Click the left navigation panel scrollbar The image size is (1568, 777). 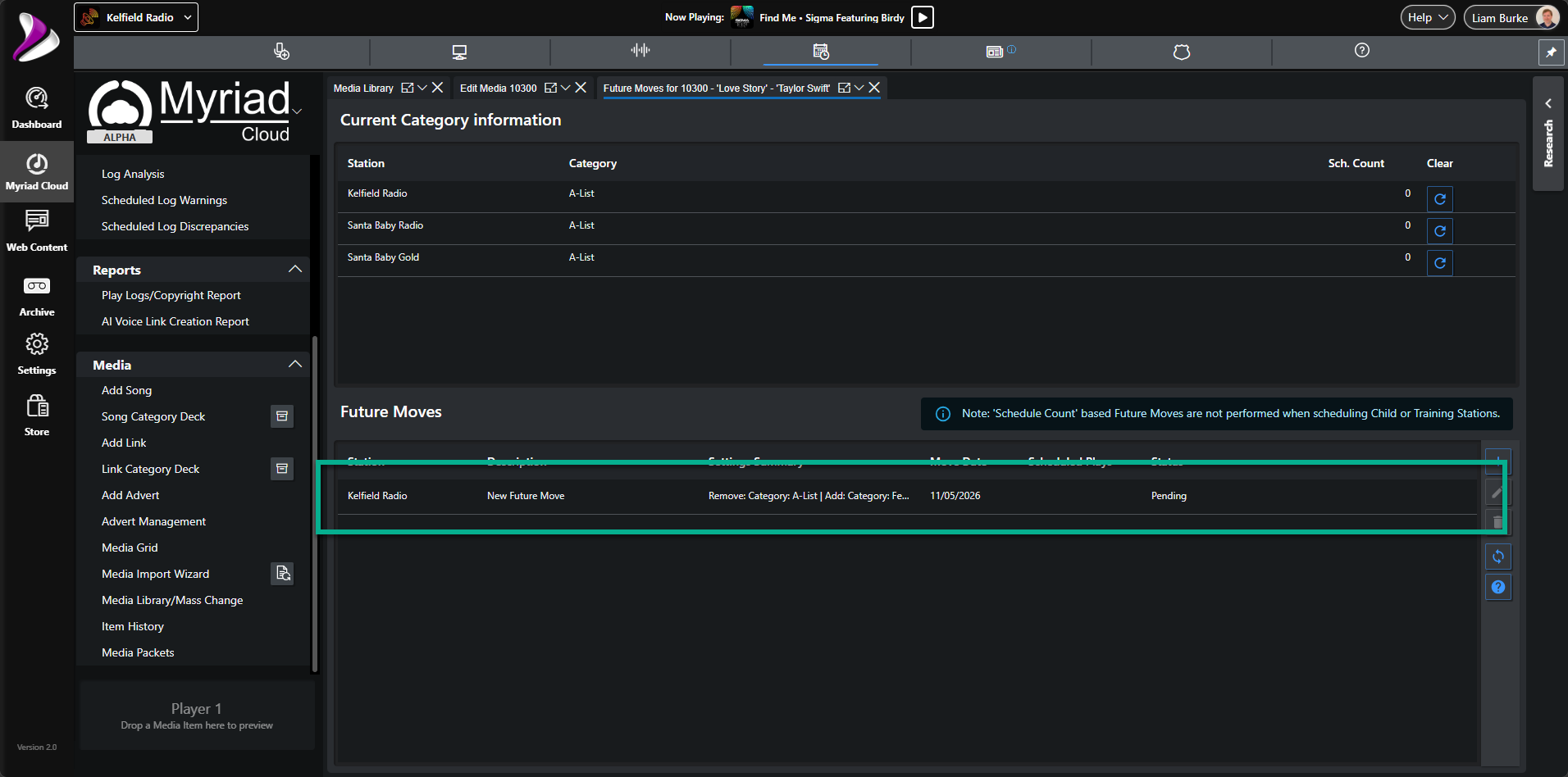(314, 504)
